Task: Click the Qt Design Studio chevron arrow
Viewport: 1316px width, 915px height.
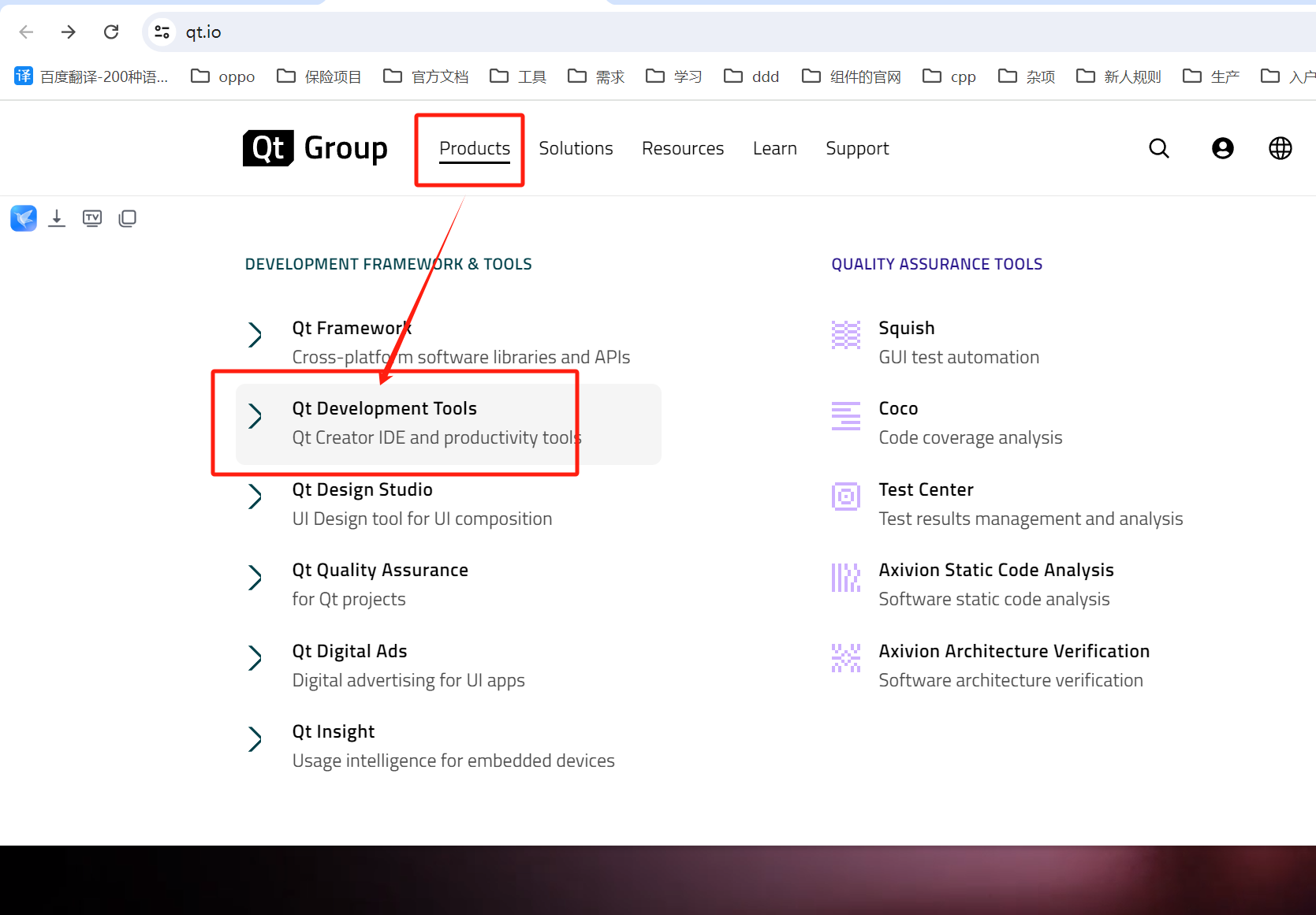Action: (x=255, y=497)
